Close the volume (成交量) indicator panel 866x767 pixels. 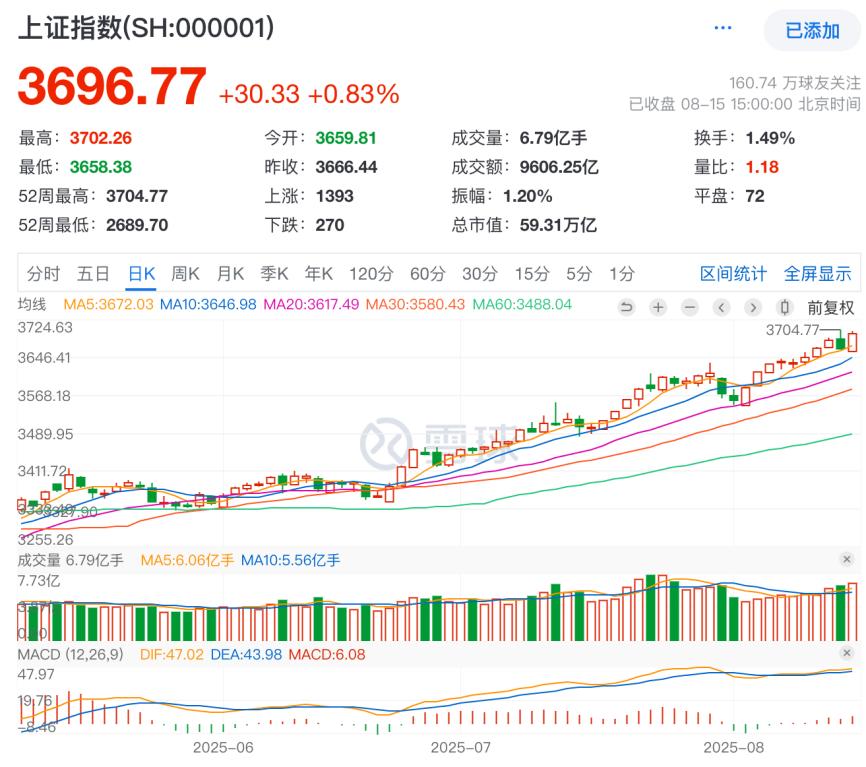(846, 560)
